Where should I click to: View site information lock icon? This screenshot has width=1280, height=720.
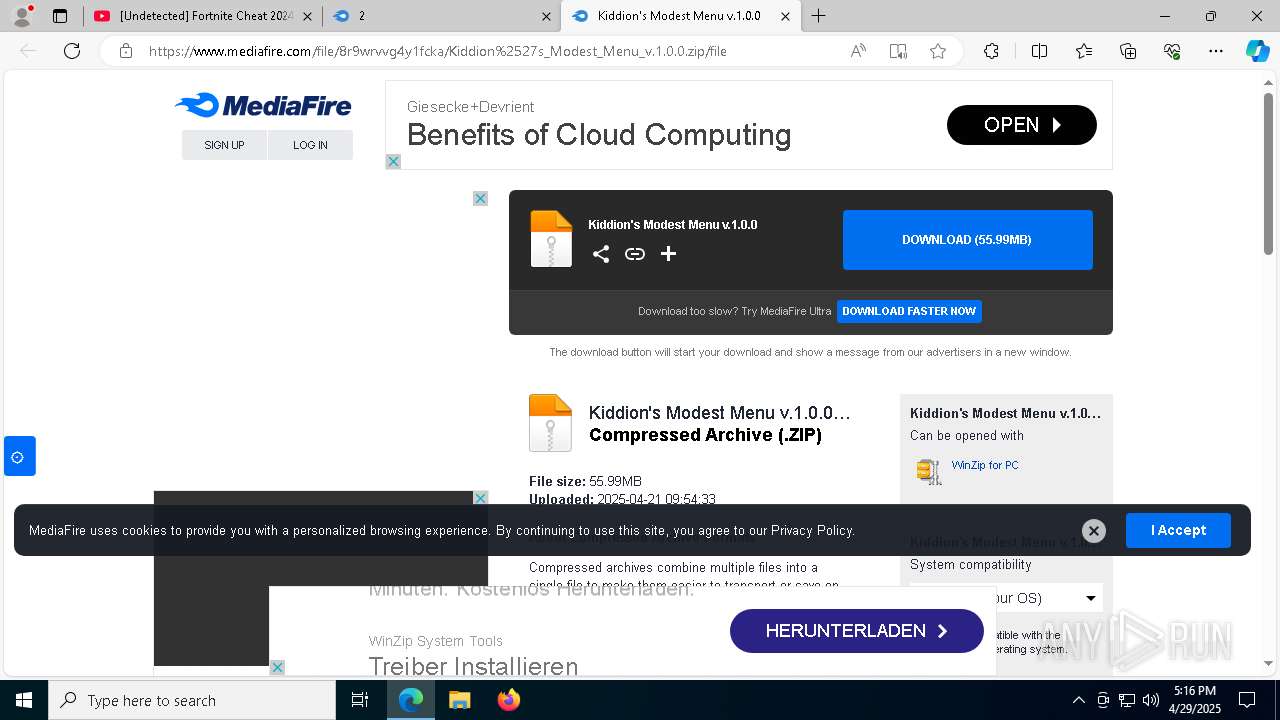click(x=126, y=51)
